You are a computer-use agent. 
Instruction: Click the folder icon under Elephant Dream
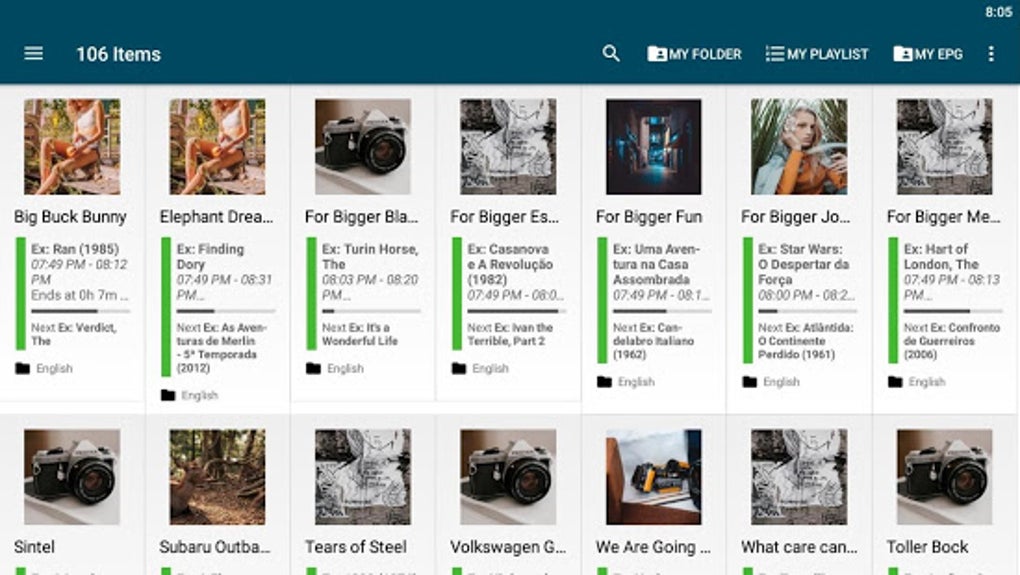pos(168,395)
